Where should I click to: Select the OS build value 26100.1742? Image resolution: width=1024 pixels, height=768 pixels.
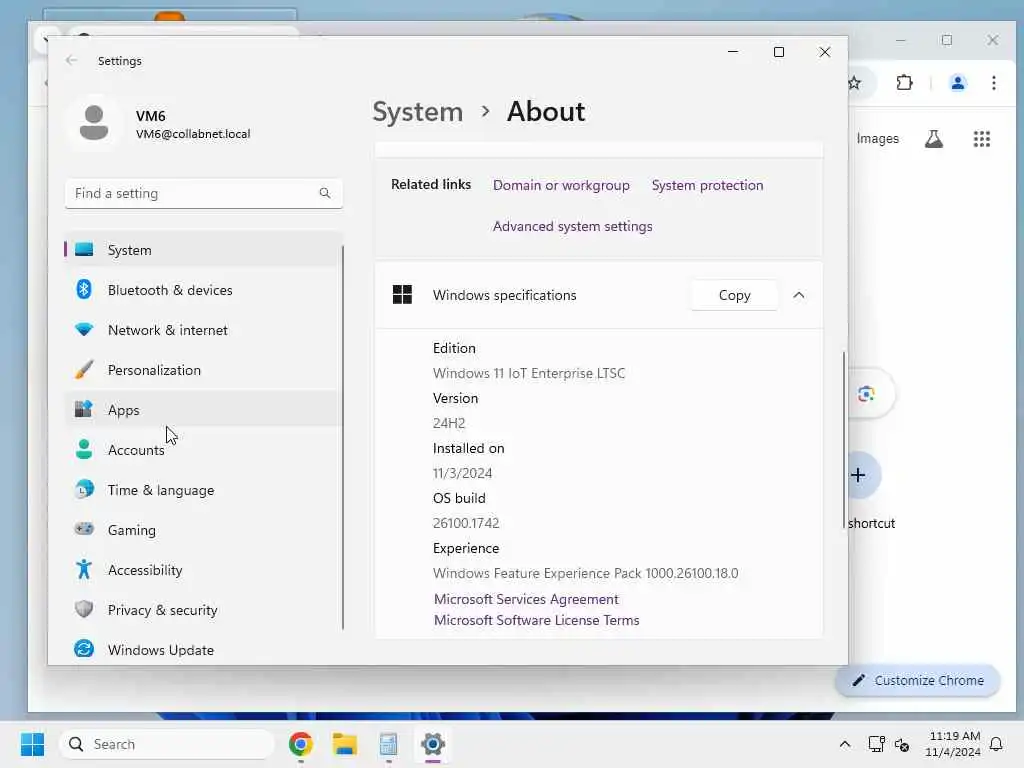(466, 523)
